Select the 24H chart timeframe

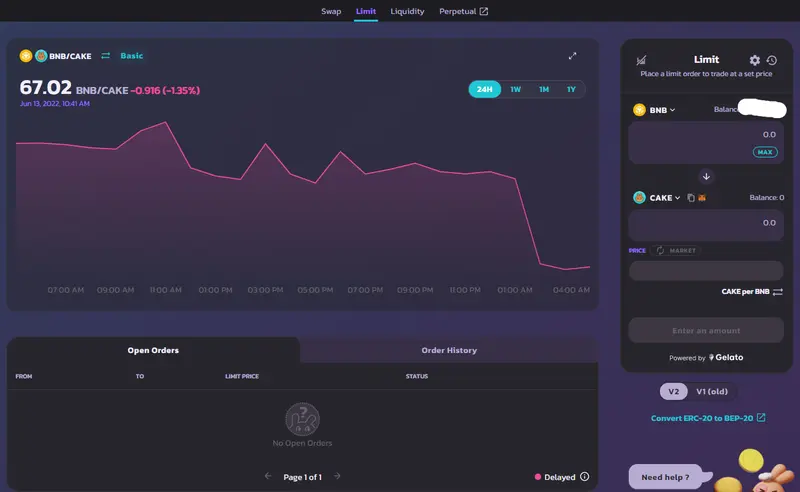click(485, 89)
